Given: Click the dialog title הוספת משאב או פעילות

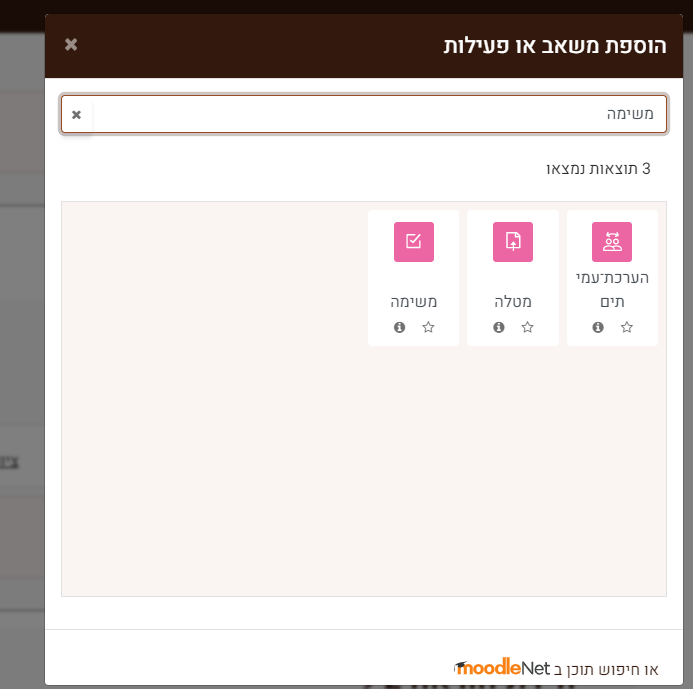Looking at the screenshot, I should click(555, 46).
